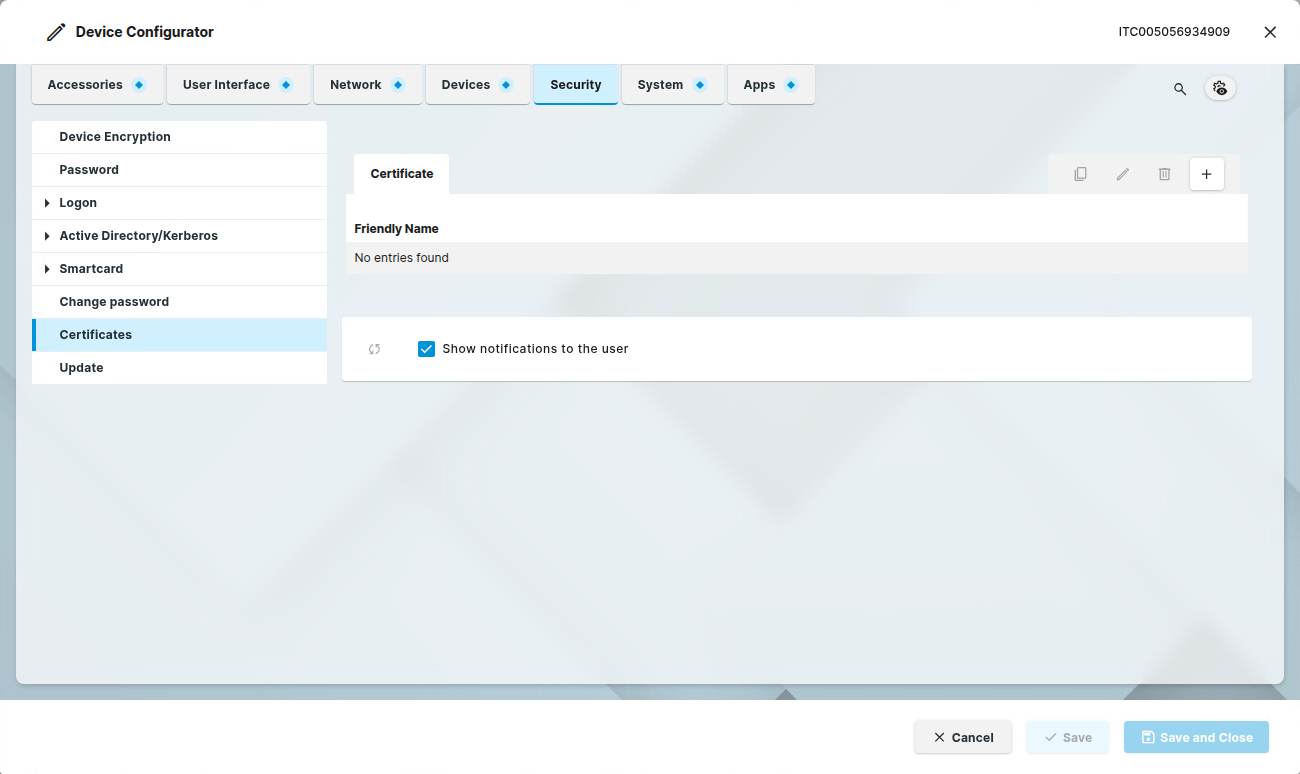This screenshot has height=774, width=1300.
Task: Click the Friendly Name column header
Action: click(397, 229)
